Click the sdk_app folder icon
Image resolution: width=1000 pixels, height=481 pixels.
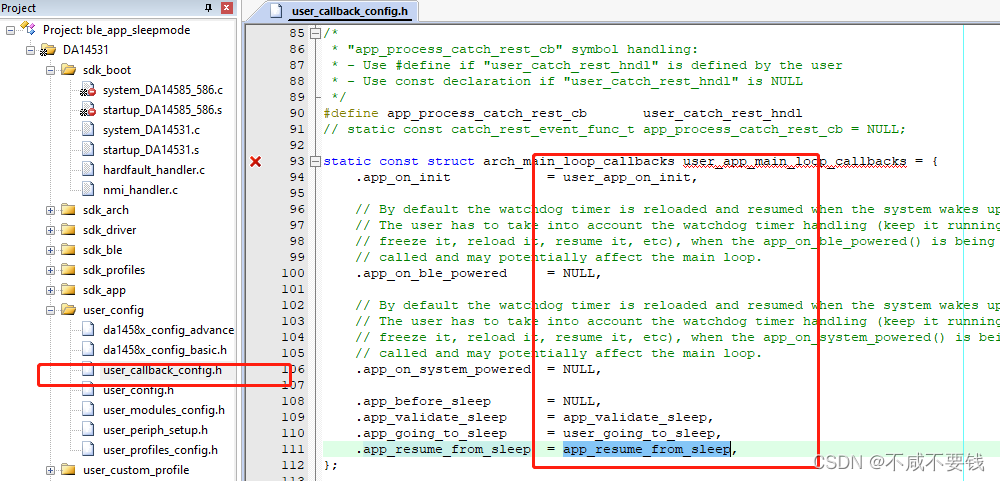point(68,290)
